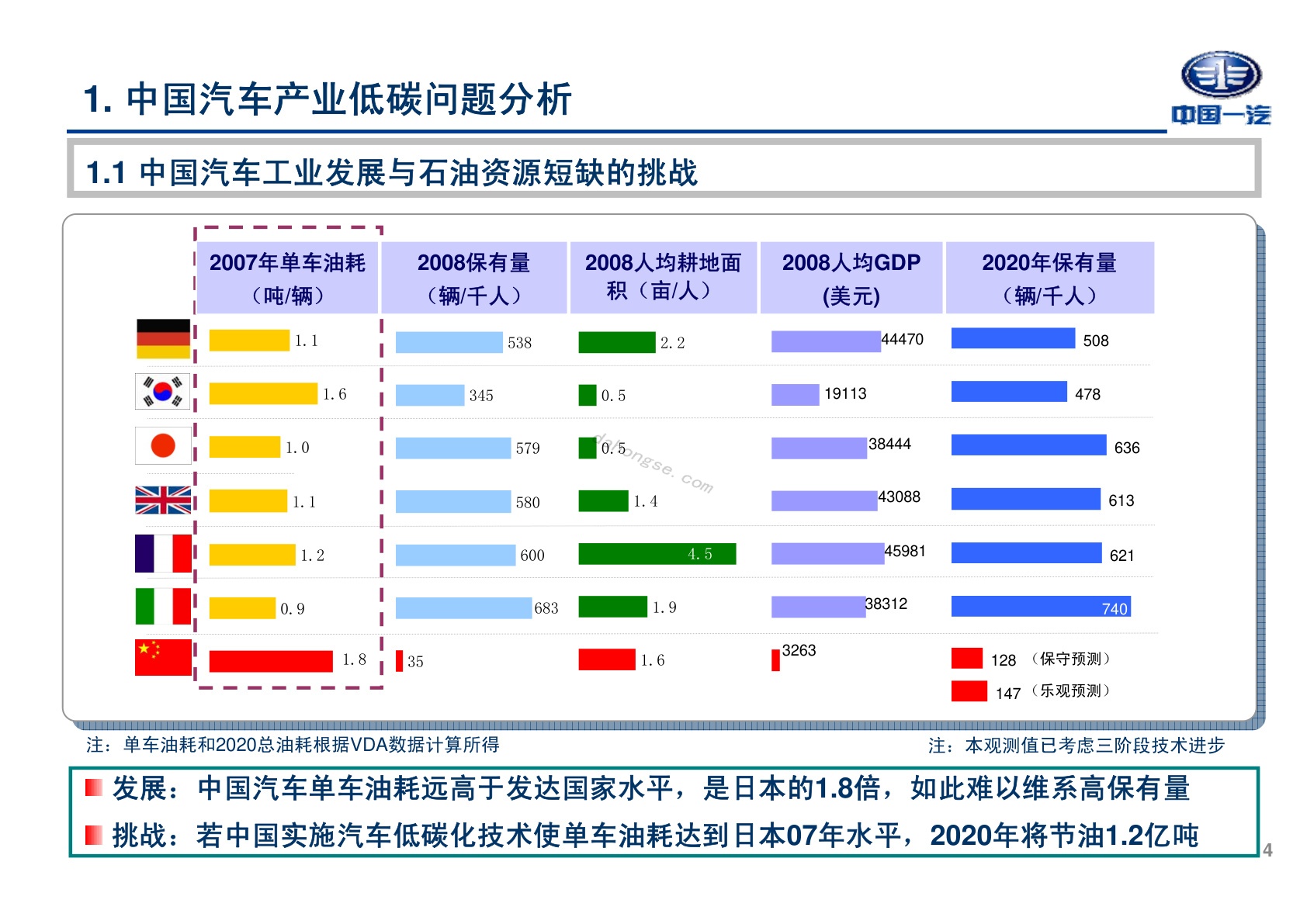Click the 2020 value 508
Screen dimensions: 1307x924
(x=1096, y=341)
